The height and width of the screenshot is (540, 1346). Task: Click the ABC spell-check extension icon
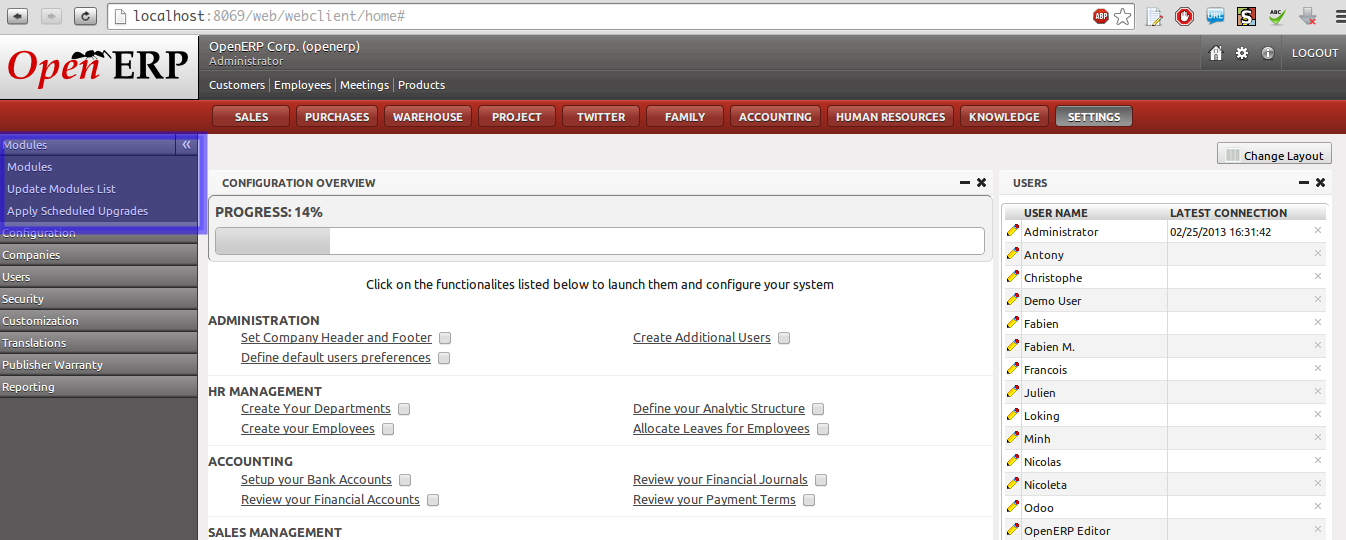pos(1277,16)
